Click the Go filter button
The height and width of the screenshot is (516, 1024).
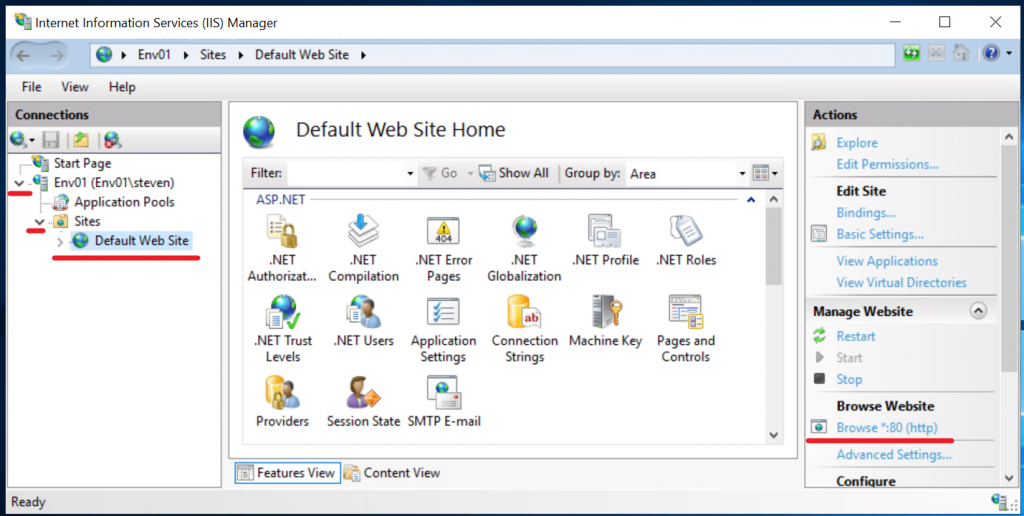click(x=440, y=173)
